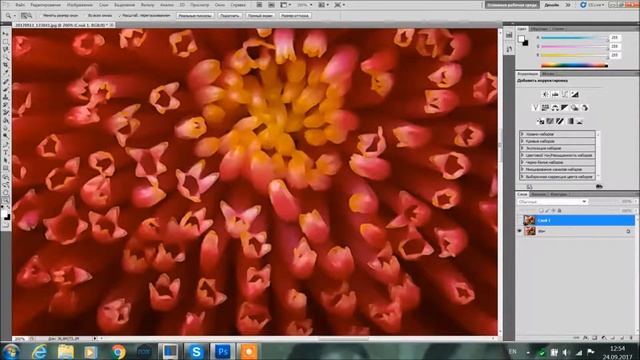Expand 'Выборочная коррекция цвета наборы' presets
This screenshot has height=360, width=640.
tap(522, 177)
